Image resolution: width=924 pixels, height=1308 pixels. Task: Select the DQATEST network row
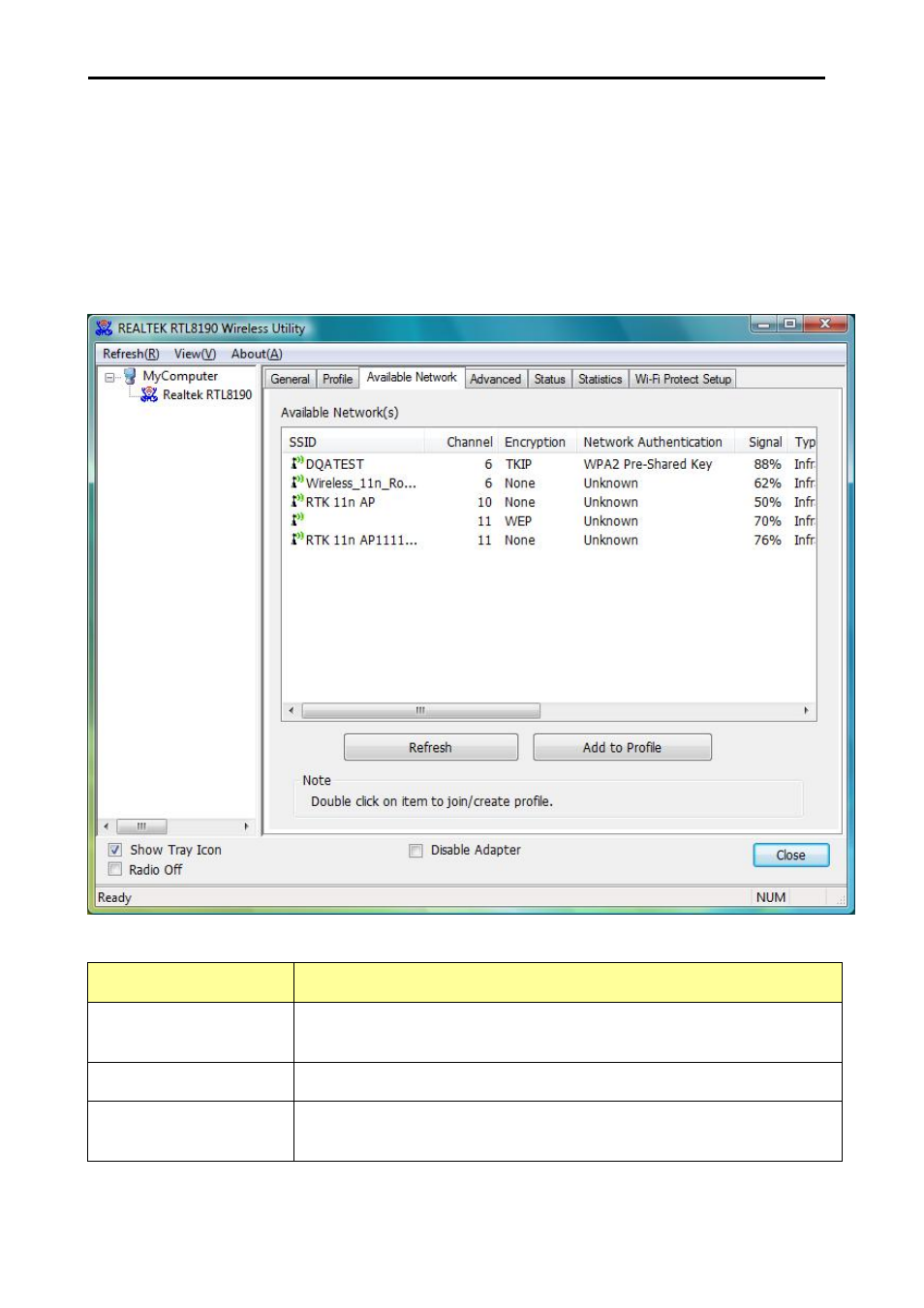[x=549, y=464]
